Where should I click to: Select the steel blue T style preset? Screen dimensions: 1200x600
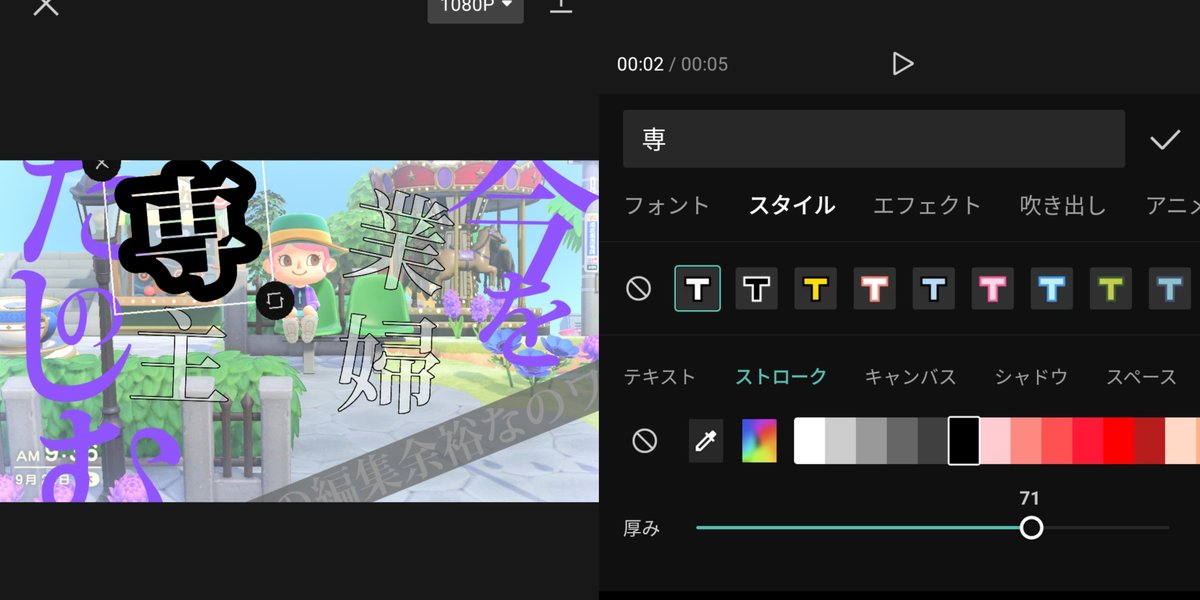tap(1170, 289)
